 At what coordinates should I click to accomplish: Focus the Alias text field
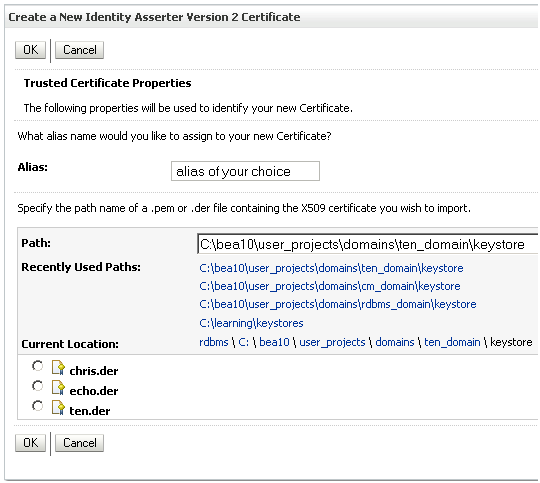click(x=245, y=171)
